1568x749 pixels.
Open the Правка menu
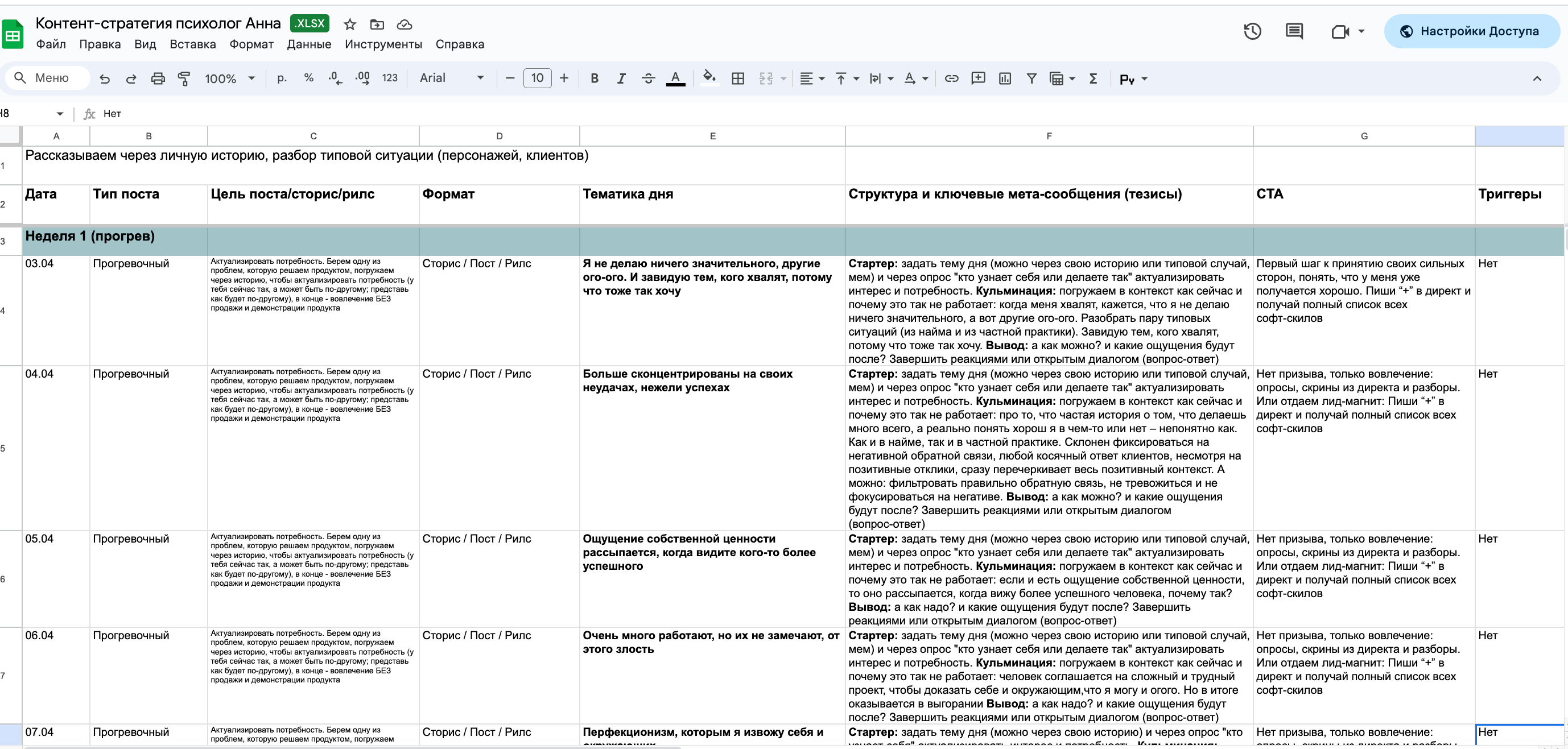click(100, 44)
